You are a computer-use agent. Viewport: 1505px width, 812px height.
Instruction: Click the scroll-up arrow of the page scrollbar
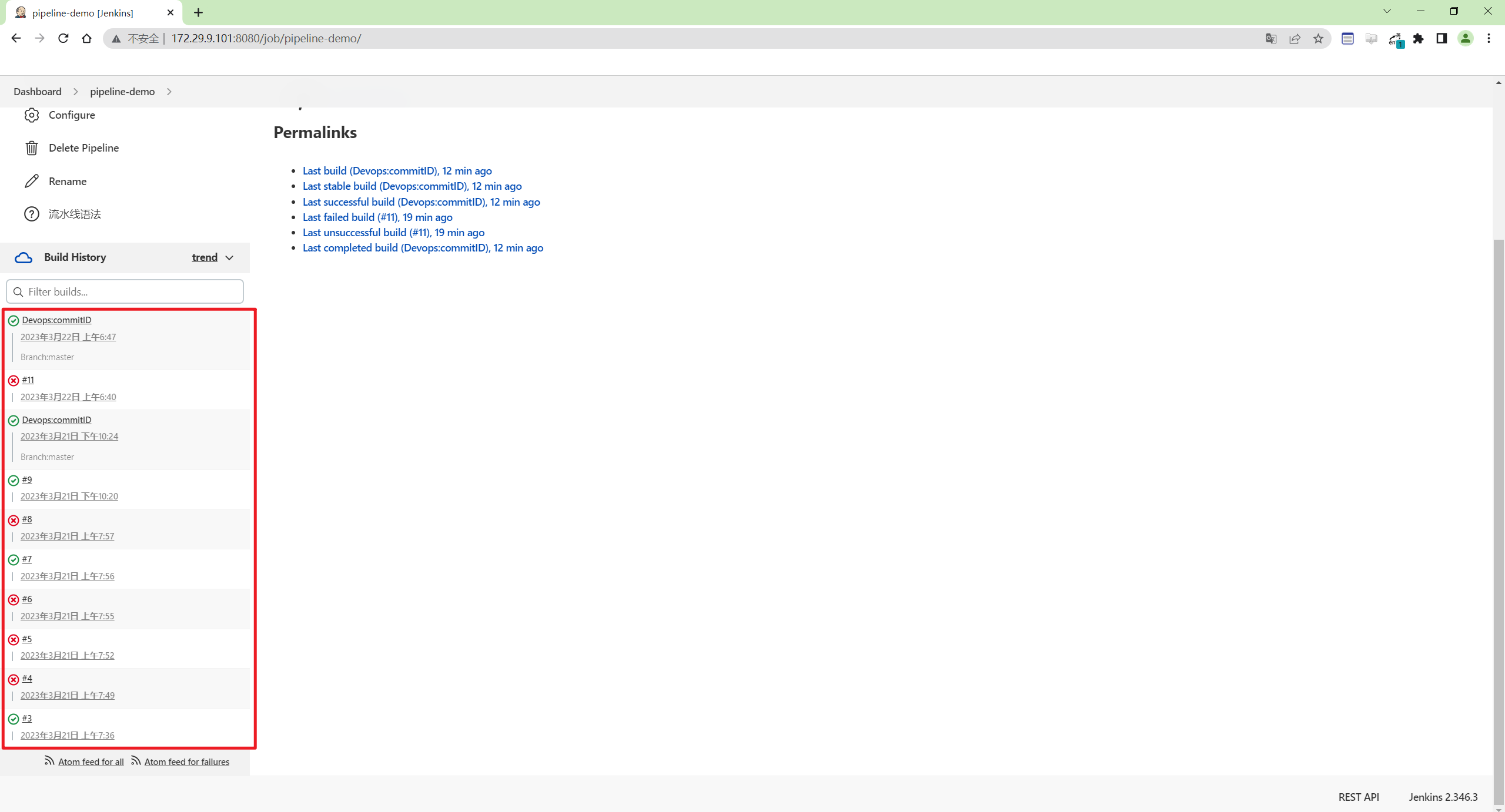(x=1499, y=83)
